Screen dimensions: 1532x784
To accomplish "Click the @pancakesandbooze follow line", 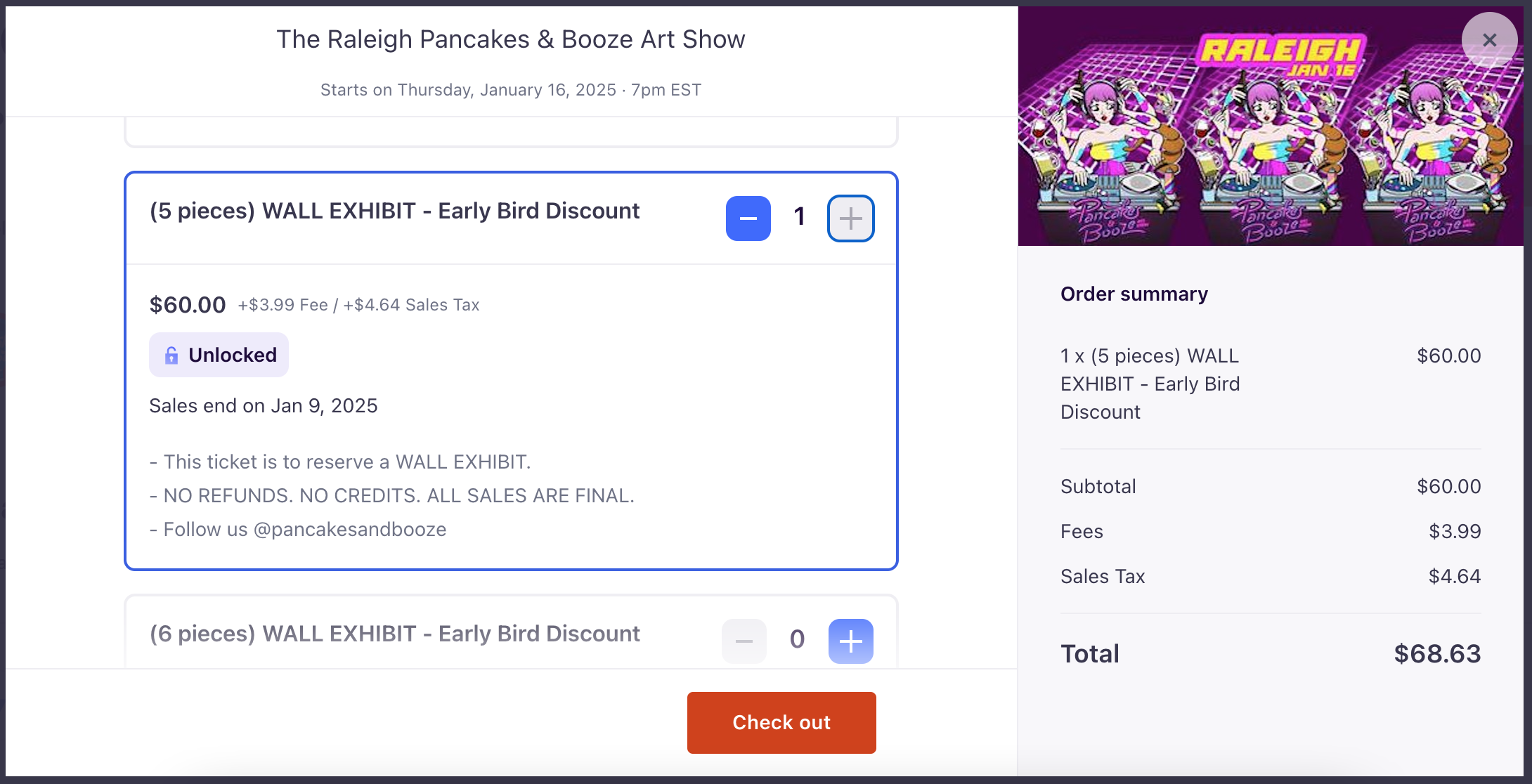I will point(298,529).
